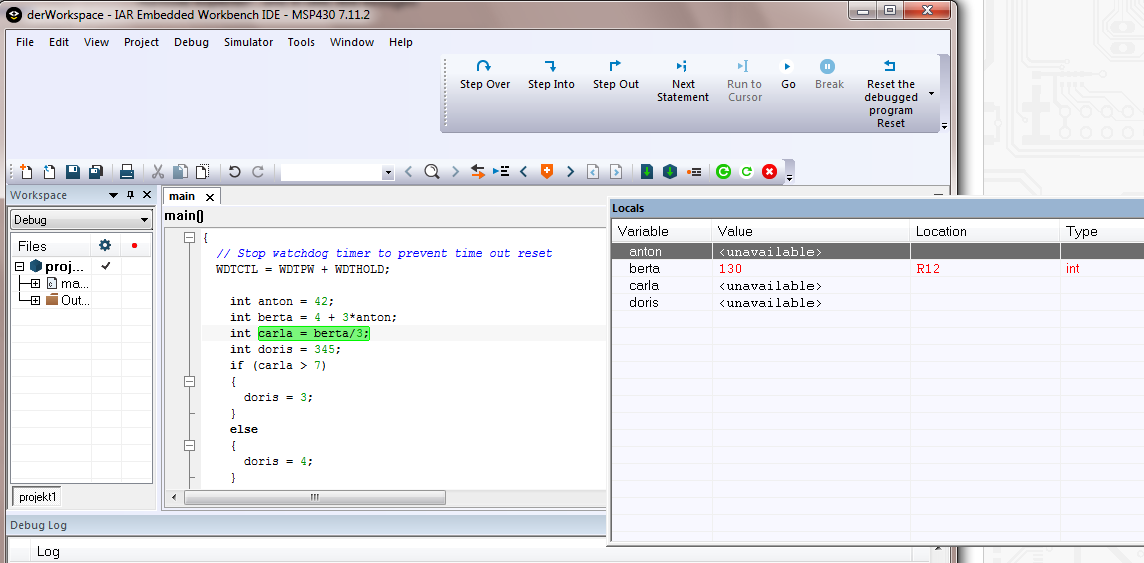Image resolution: width=1144 pixels, height=563 pixels.
Task: Open the Tools menu
Action: click(301, 42)
